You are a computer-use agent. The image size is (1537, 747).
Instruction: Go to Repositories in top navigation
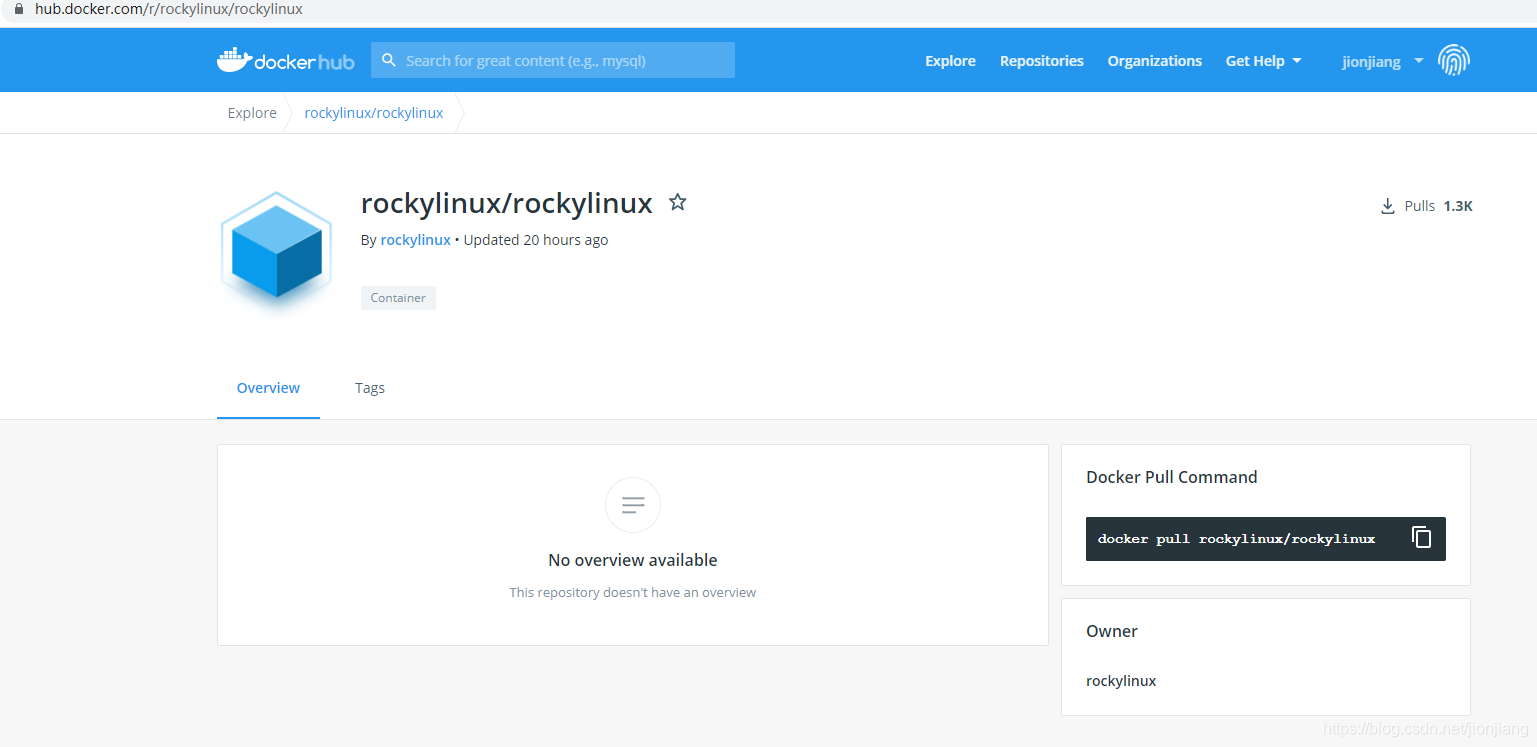[1042, 61]
